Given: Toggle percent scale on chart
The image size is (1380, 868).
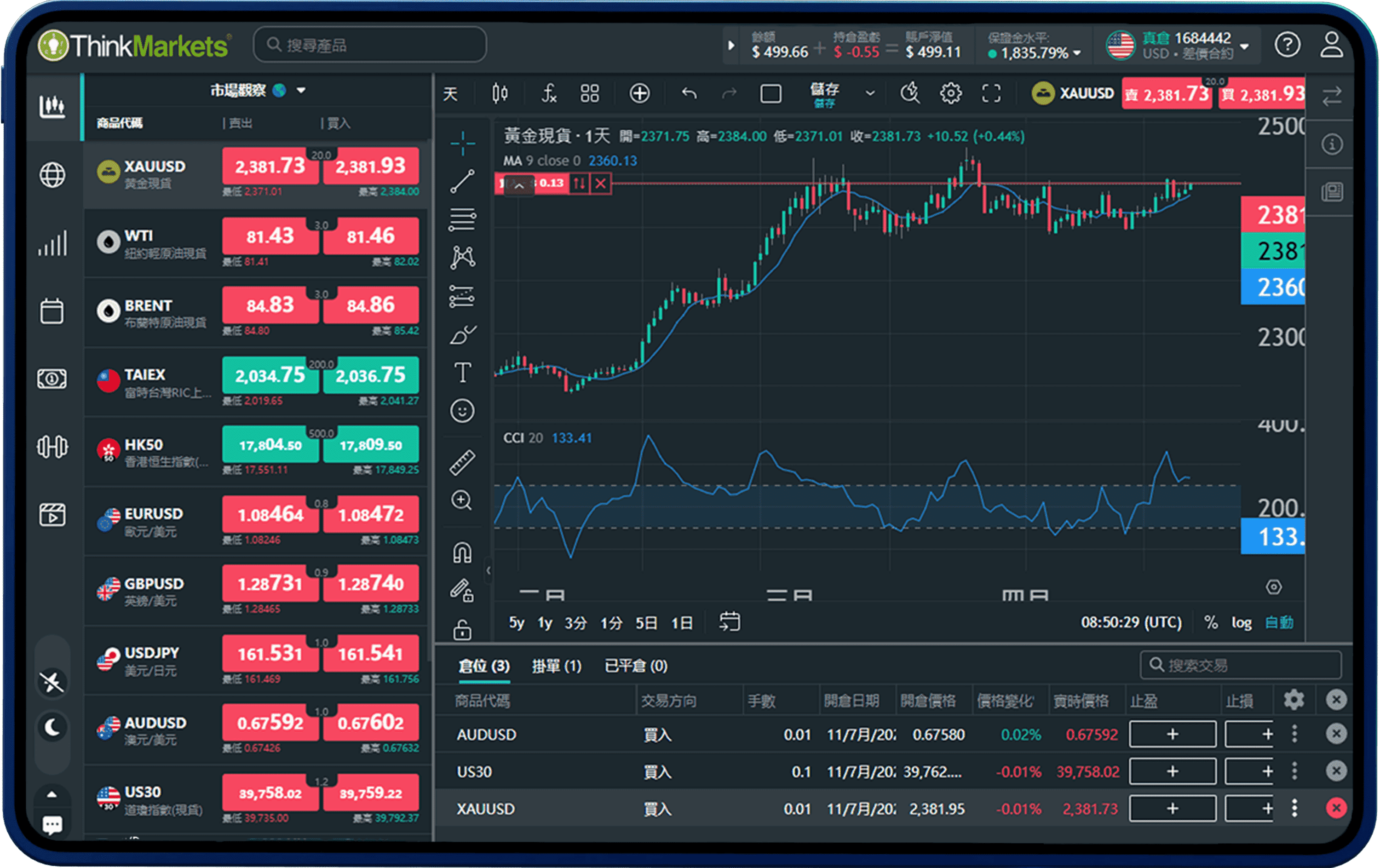Looking at the screenshot, I should (x=1210, y=622).
